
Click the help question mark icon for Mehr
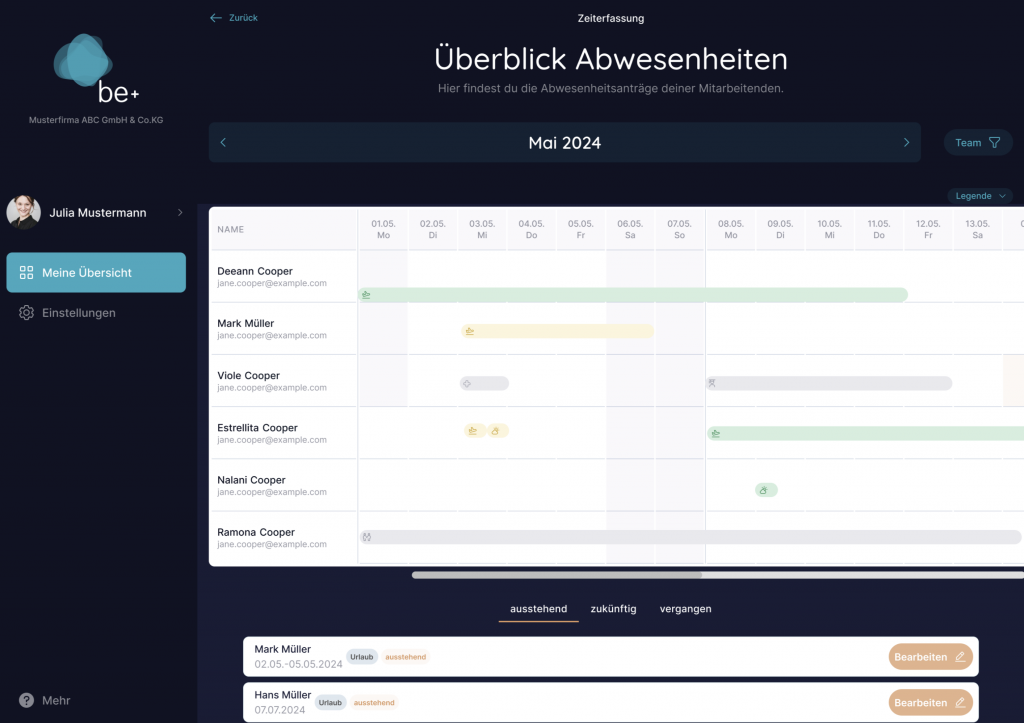tap(27, 700)
